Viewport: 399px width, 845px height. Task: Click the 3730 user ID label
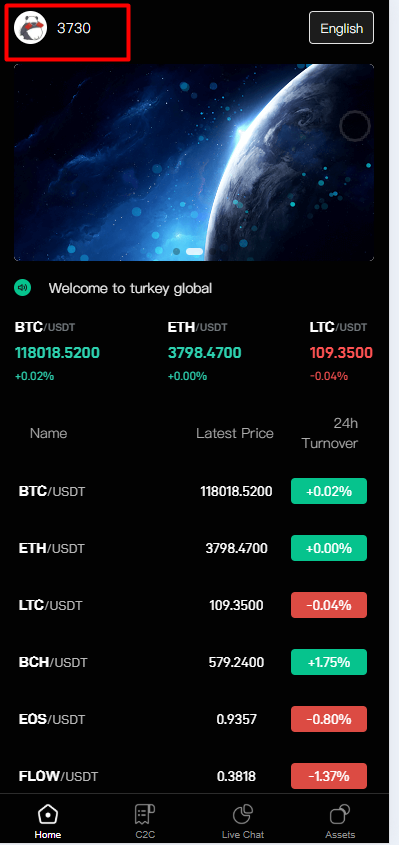(x=74, y=28)
